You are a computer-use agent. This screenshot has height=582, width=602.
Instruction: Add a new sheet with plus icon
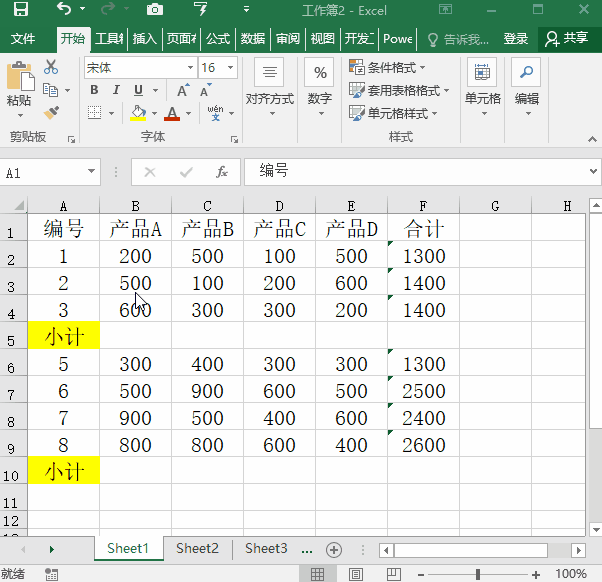tap(334, 549)
